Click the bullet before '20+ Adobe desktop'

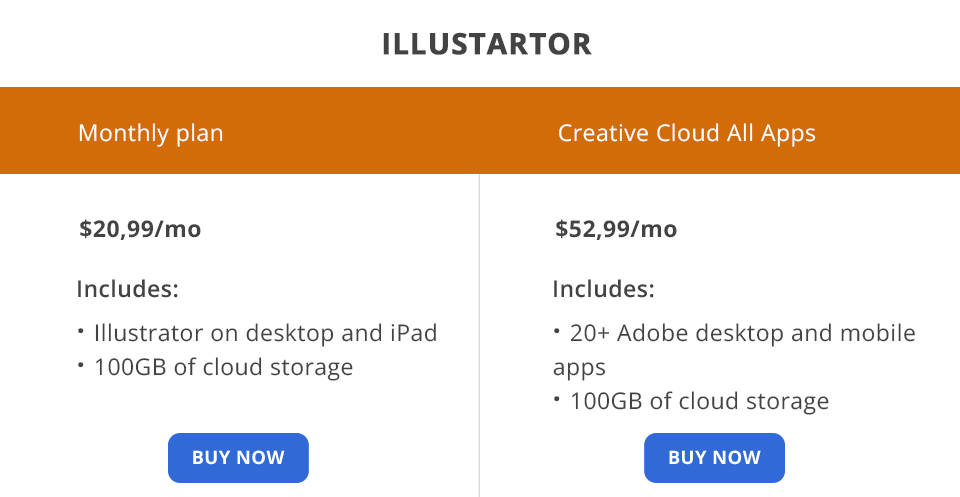557,329
